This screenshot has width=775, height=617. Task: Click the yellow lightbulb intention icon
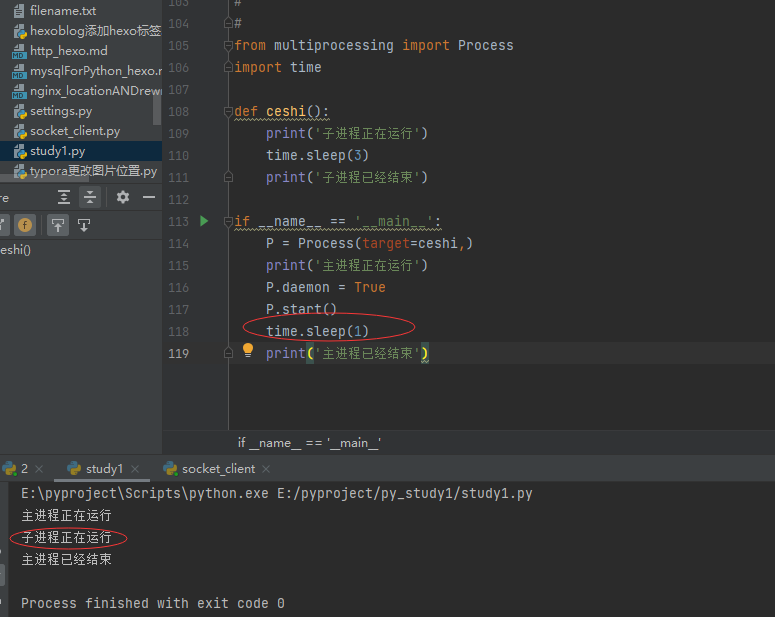[248, 352]
